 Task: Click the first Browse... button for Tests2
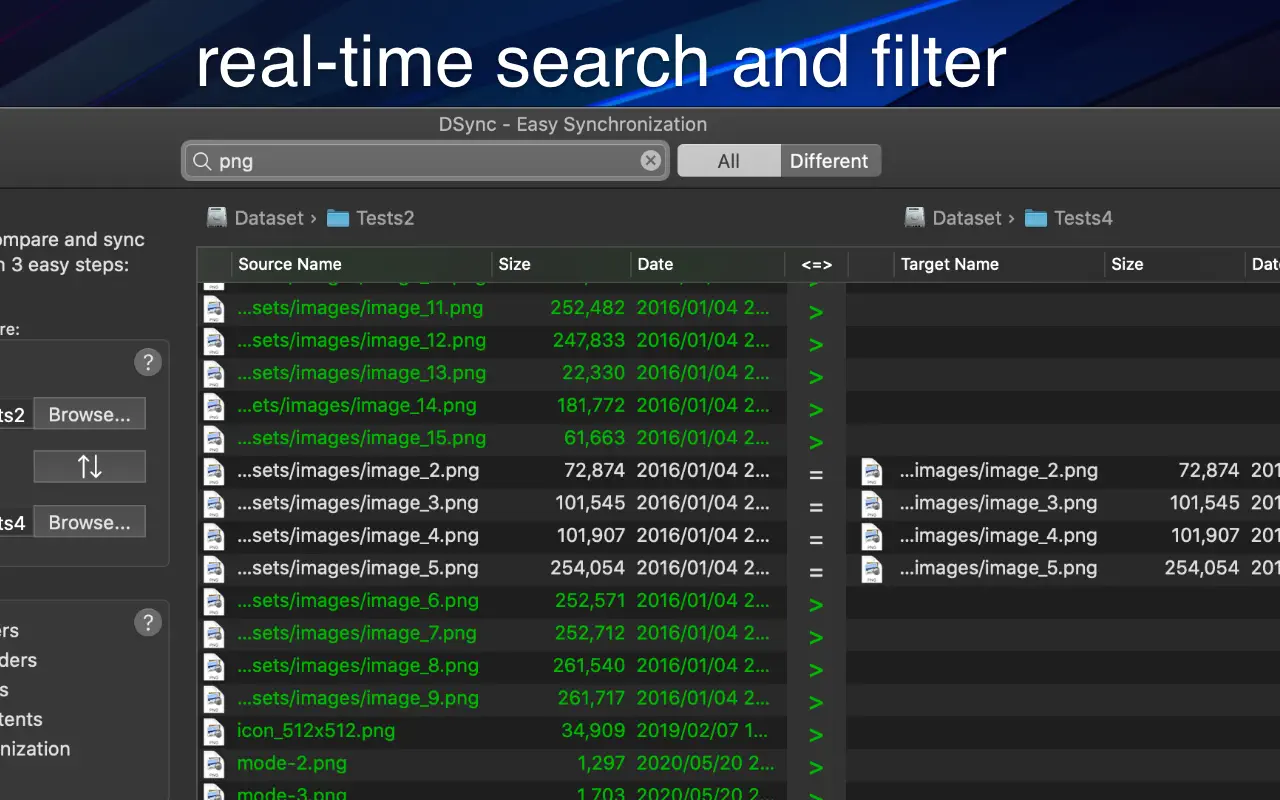89,414
